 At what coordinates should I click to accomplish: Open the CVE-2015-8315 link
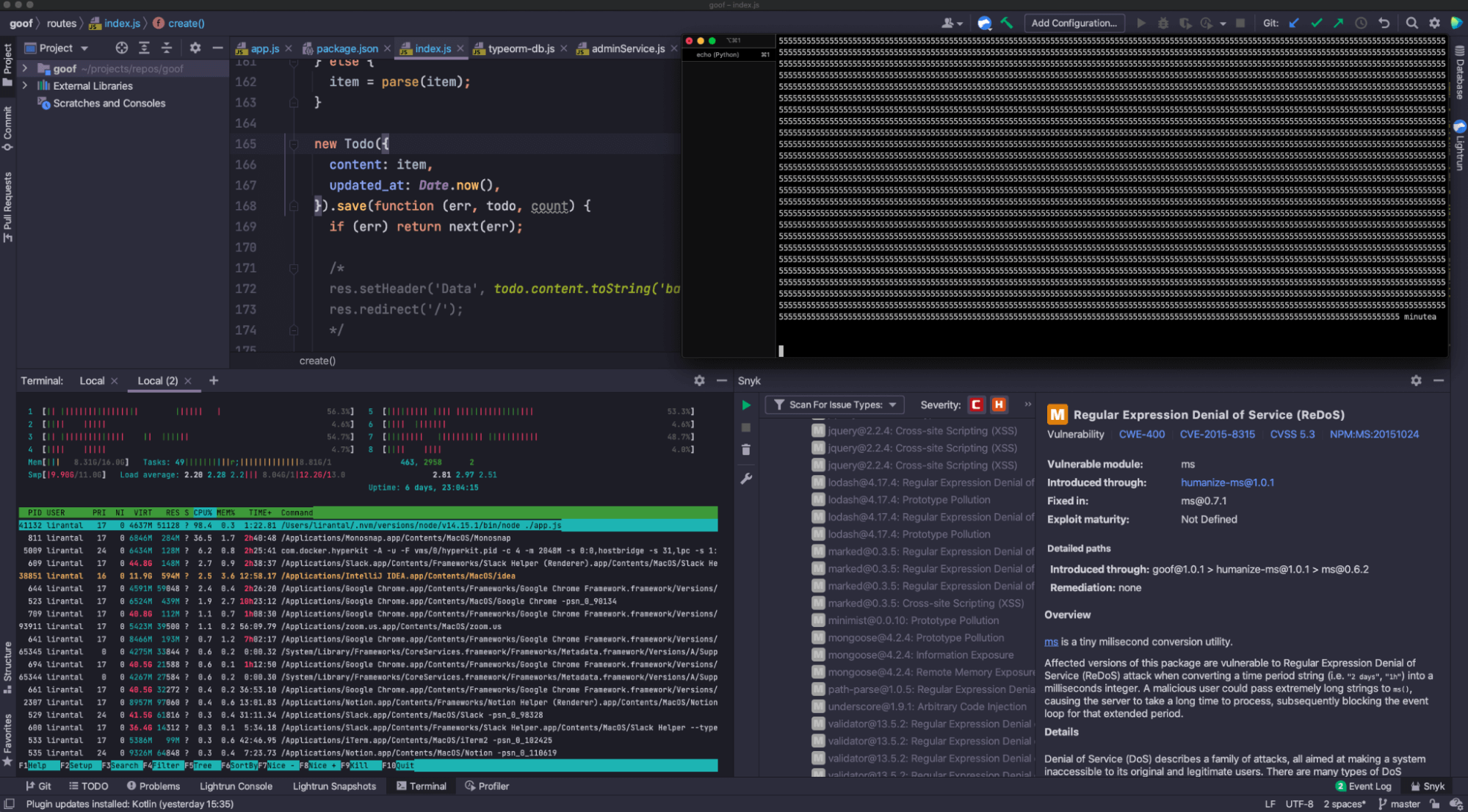pyautogui.click(x=1218, y=434)
